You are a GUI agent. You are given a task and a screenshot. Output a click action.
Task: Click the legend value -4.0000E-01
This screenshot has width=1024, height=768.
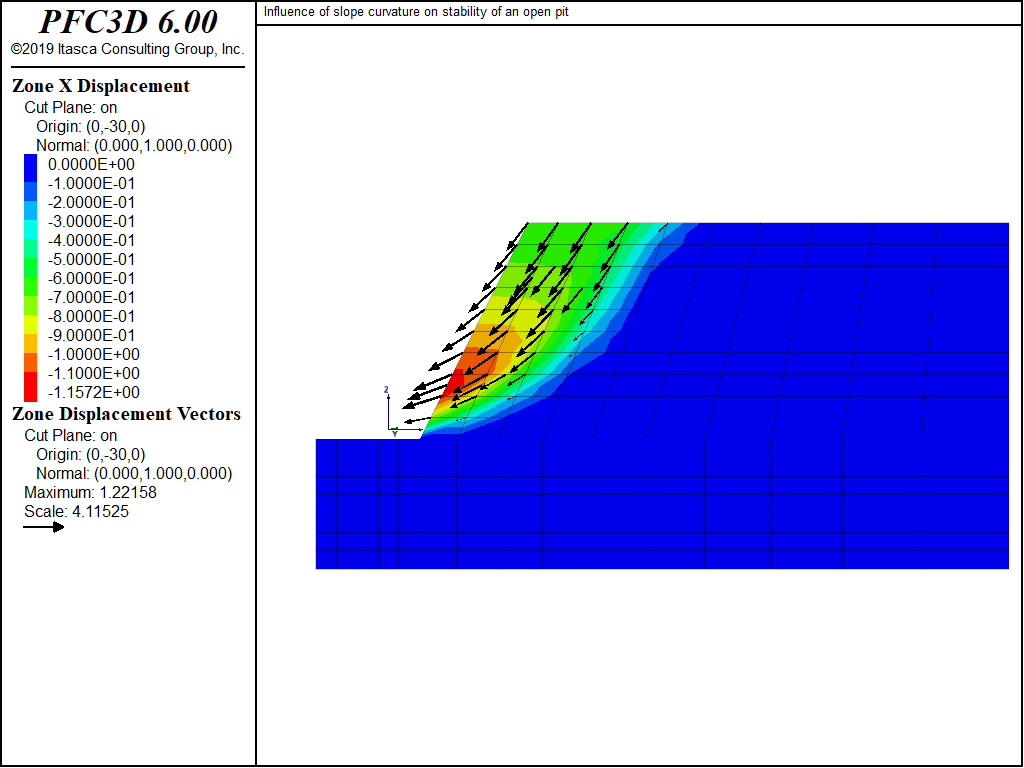[x=91, y=240]
